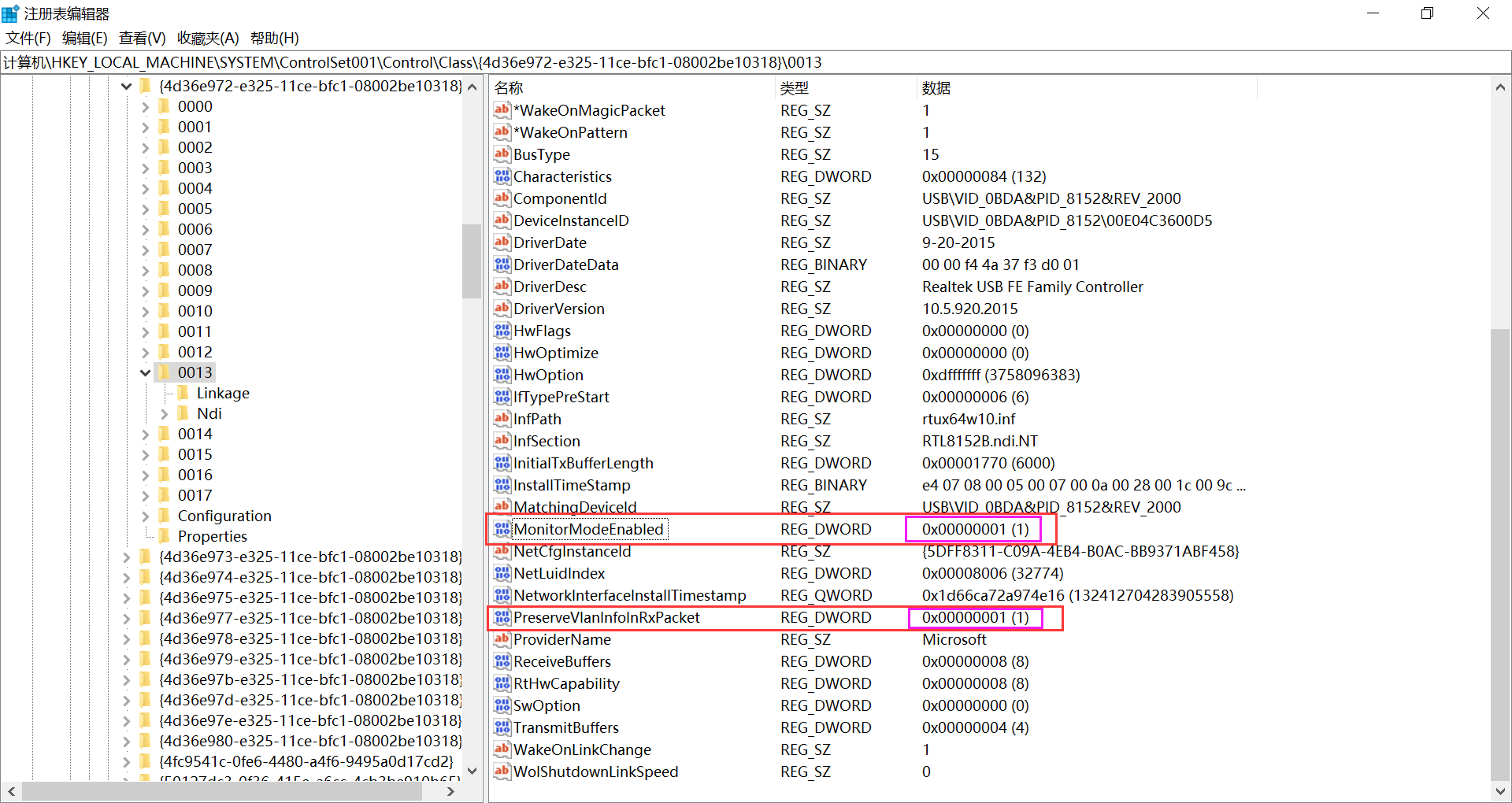Click the DWORD icon beside ReceiveBuffers
Image resolution: width=1512 pixels, height=803 pixels.
502,661
